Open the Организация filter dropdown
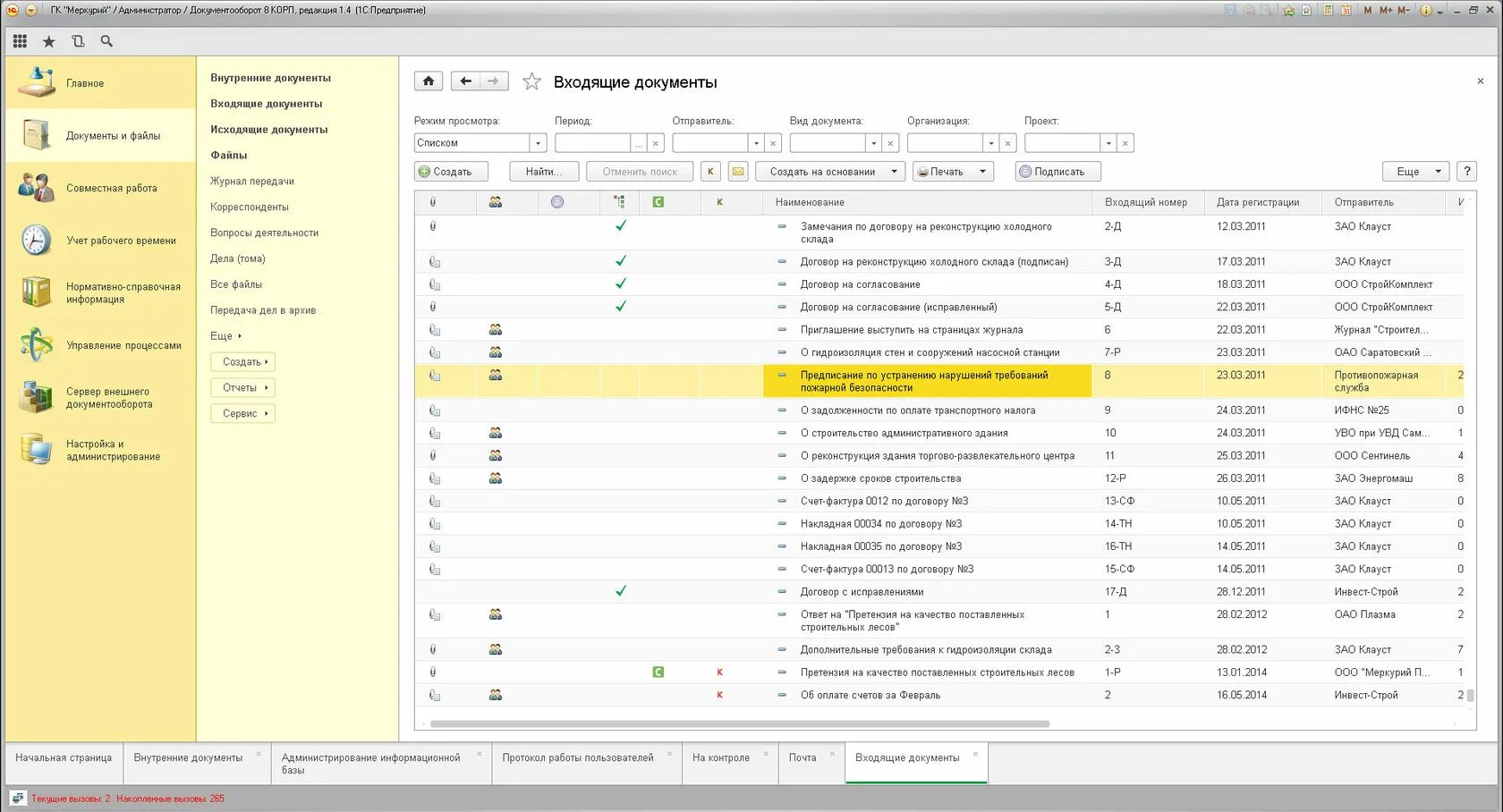The width and height of the screenshot is (1503, 812). coord(990,143)
